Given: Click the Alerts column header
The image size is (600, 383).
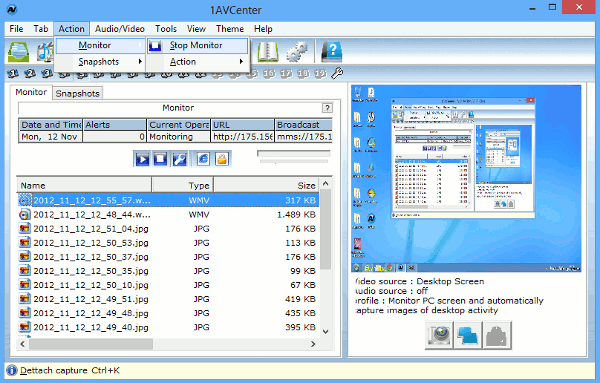Looking at the screenshot, I should click(x=114, y=125).
